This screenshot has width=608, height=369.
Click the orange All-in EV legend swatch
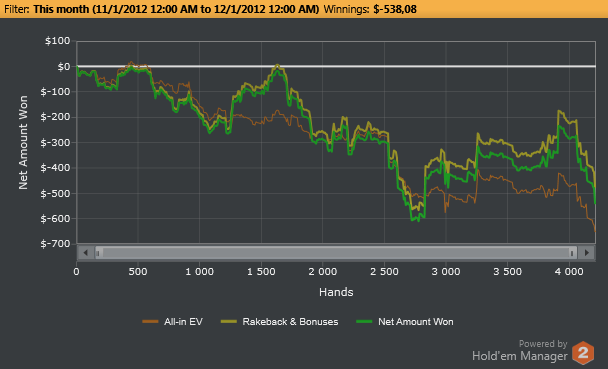150,322
